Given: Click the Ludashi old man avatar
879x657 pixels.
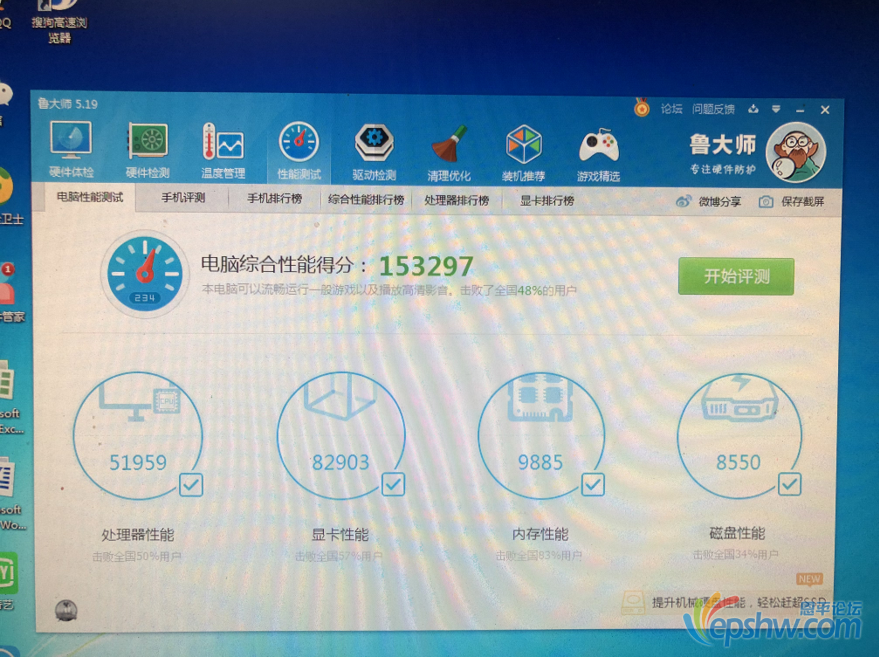Looking at the screenshot, I should click(795, 152).
